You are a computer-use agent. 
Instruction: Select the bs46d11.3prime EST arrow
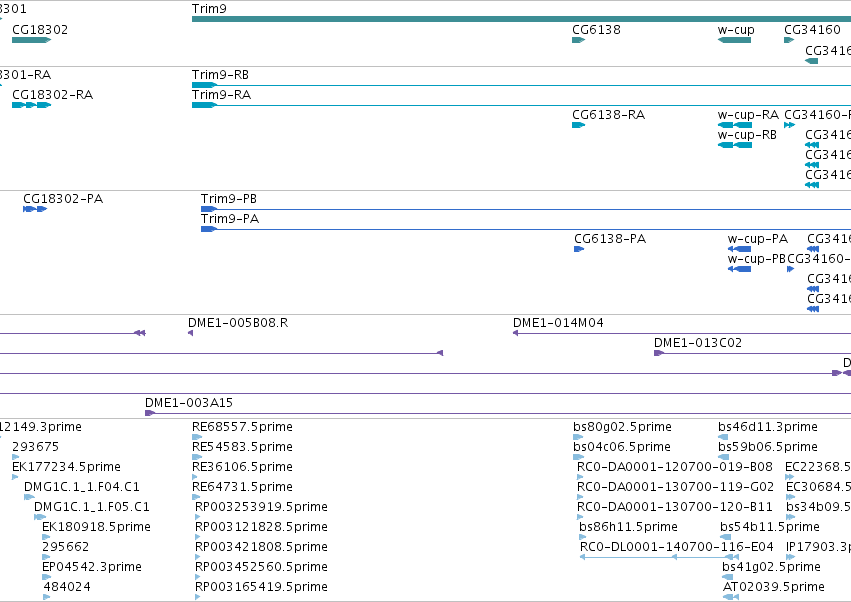tap(723, 437)
